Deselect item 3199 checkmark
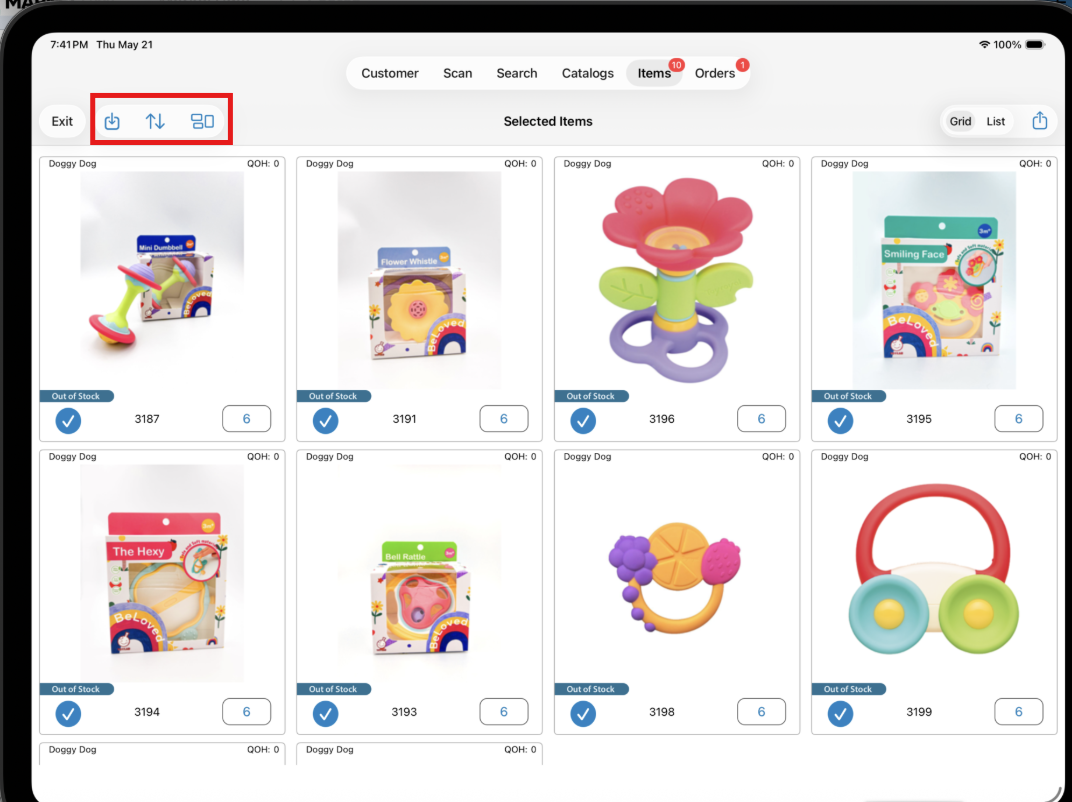Viewport: 1072px width, 802px height. [x=840, y=713]
